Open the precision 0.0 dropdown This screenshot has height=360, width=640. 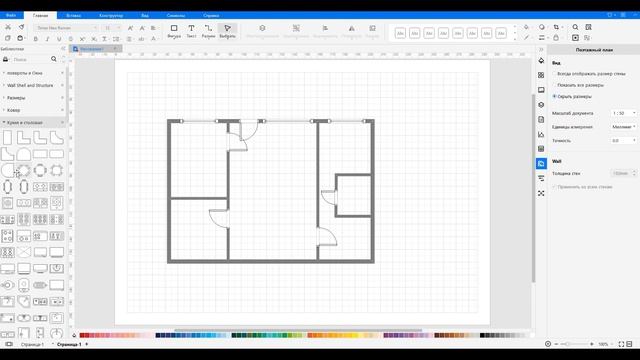(623, 141)
